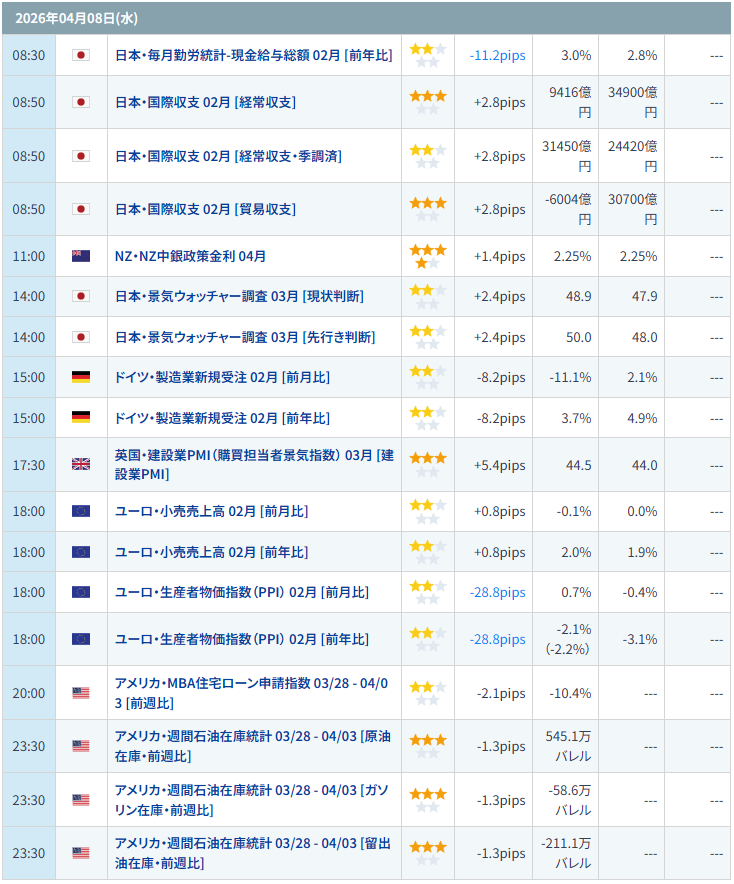Click star rating for NZ中銀政策金利

coord(428,256)
